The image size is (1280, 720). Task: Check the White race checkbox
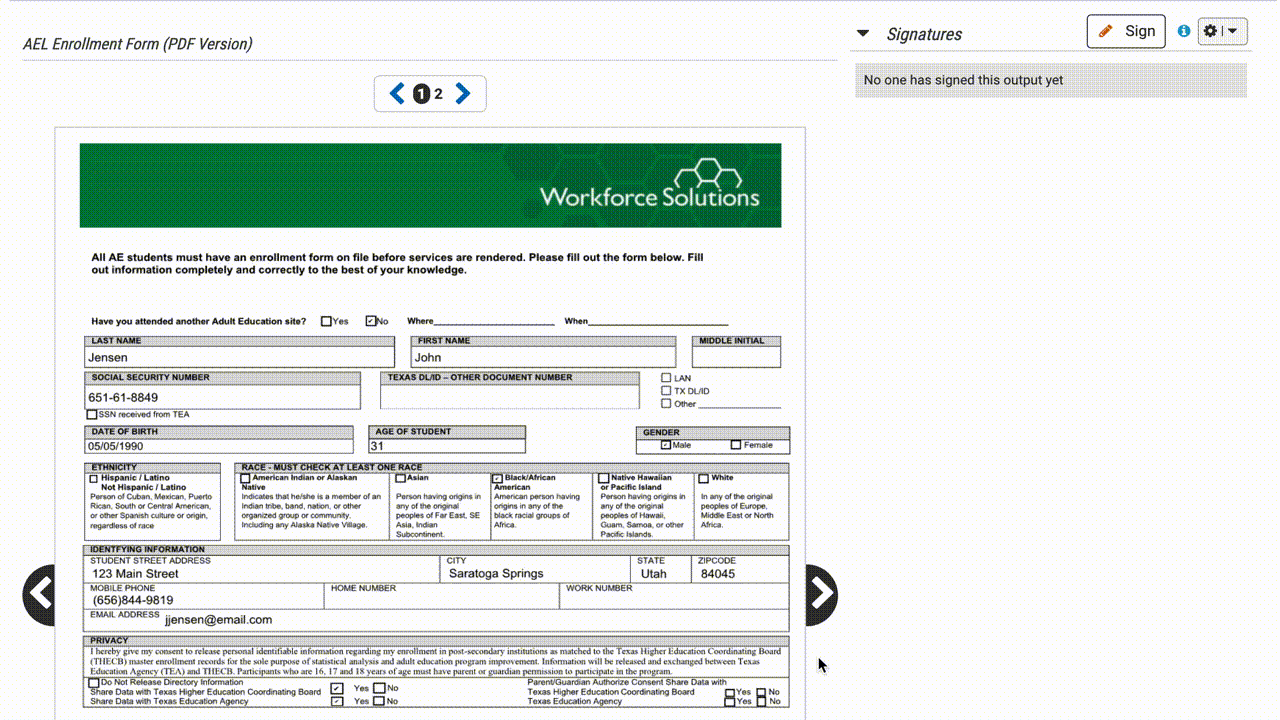(702, 477)
